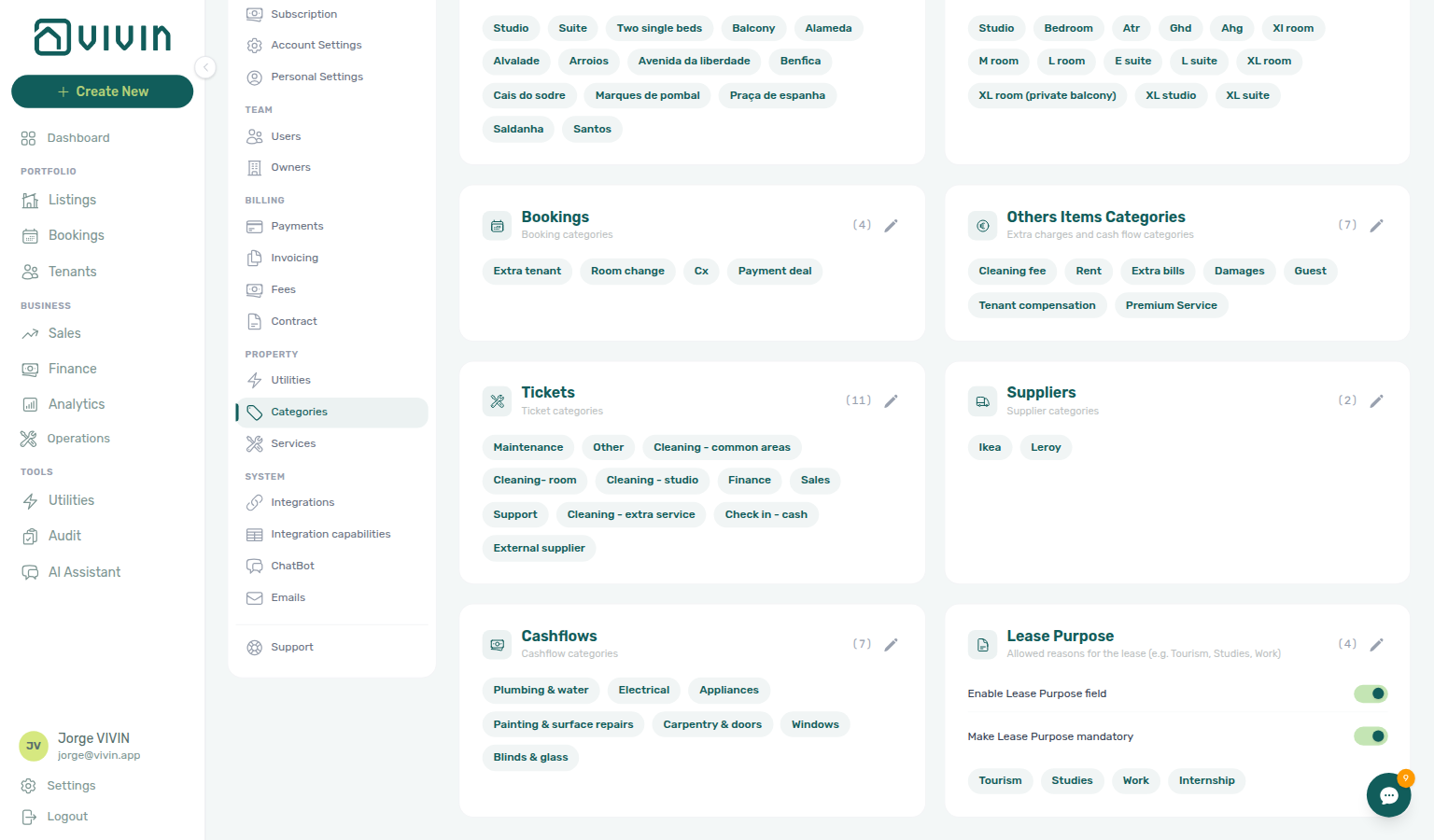Click the Lease Purpose document icon

[x=983, y=645]
